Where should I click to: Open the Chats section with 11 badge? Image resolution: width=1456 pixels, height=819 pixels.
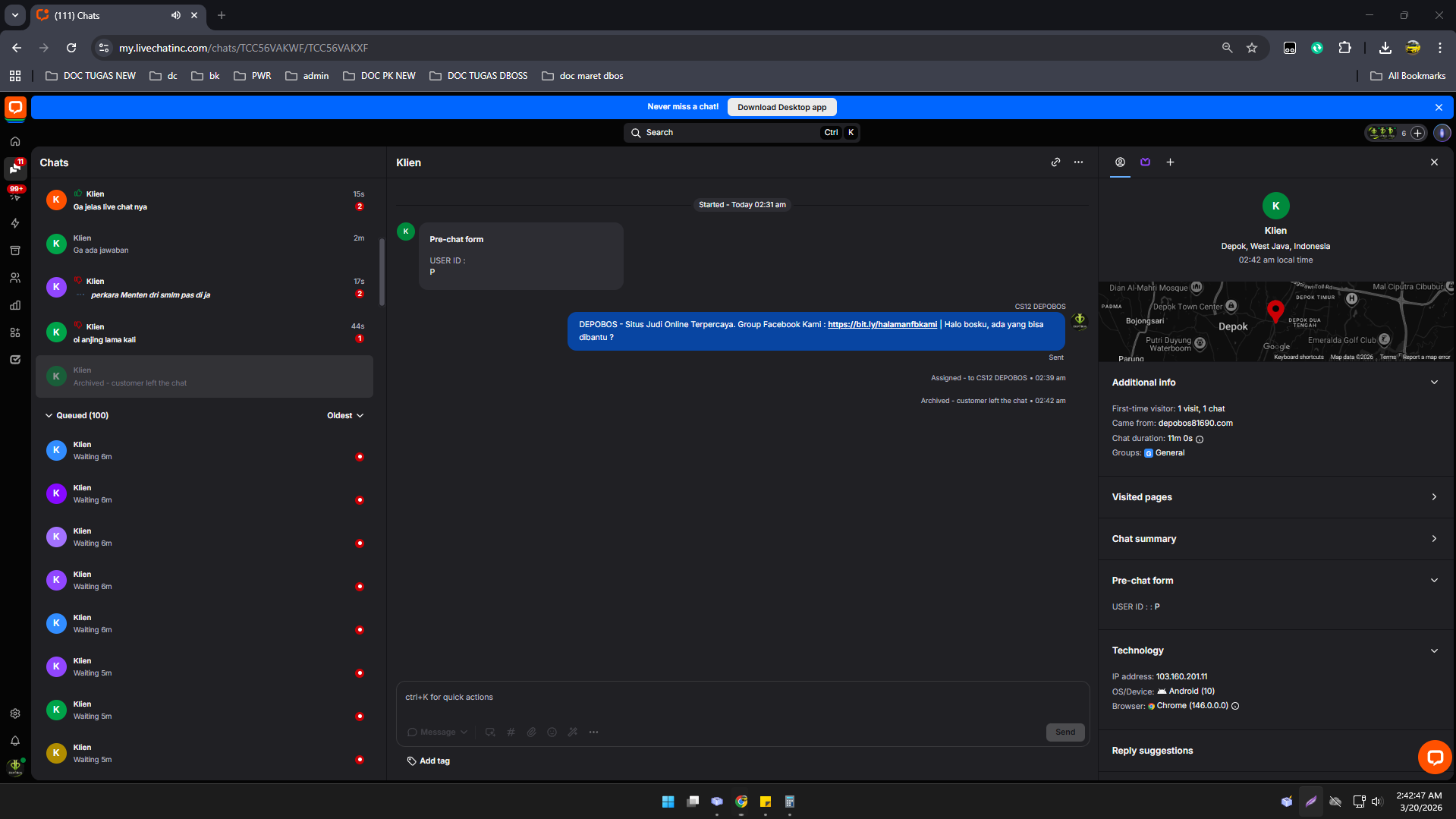coord(15,168)
